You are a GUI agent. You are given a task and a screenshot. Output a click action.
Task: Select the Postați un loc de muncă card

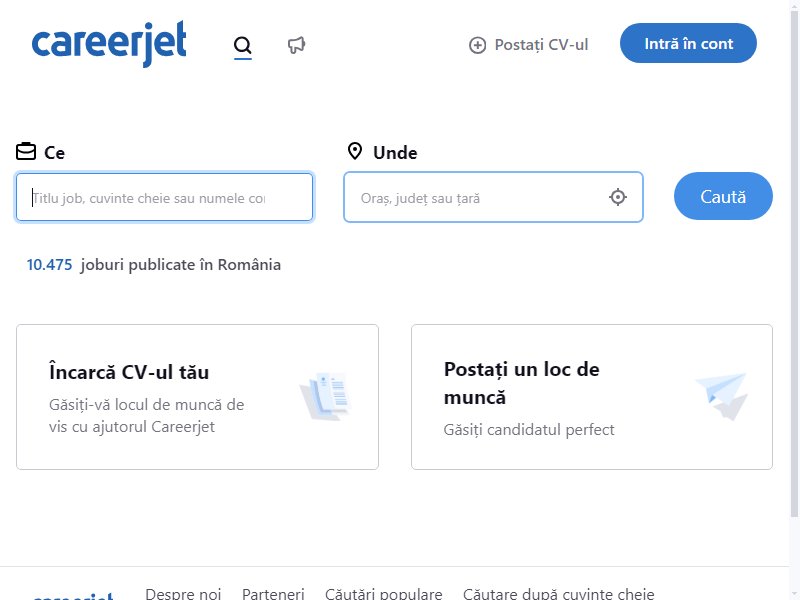tap(592, 397)
